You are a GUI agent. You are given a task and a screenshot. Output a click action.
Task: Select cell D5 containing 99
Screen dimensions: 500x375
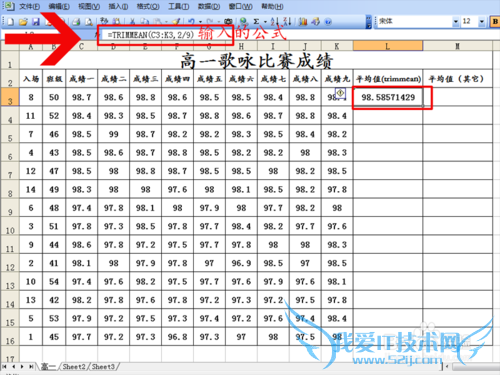click(x=114, y=134)
